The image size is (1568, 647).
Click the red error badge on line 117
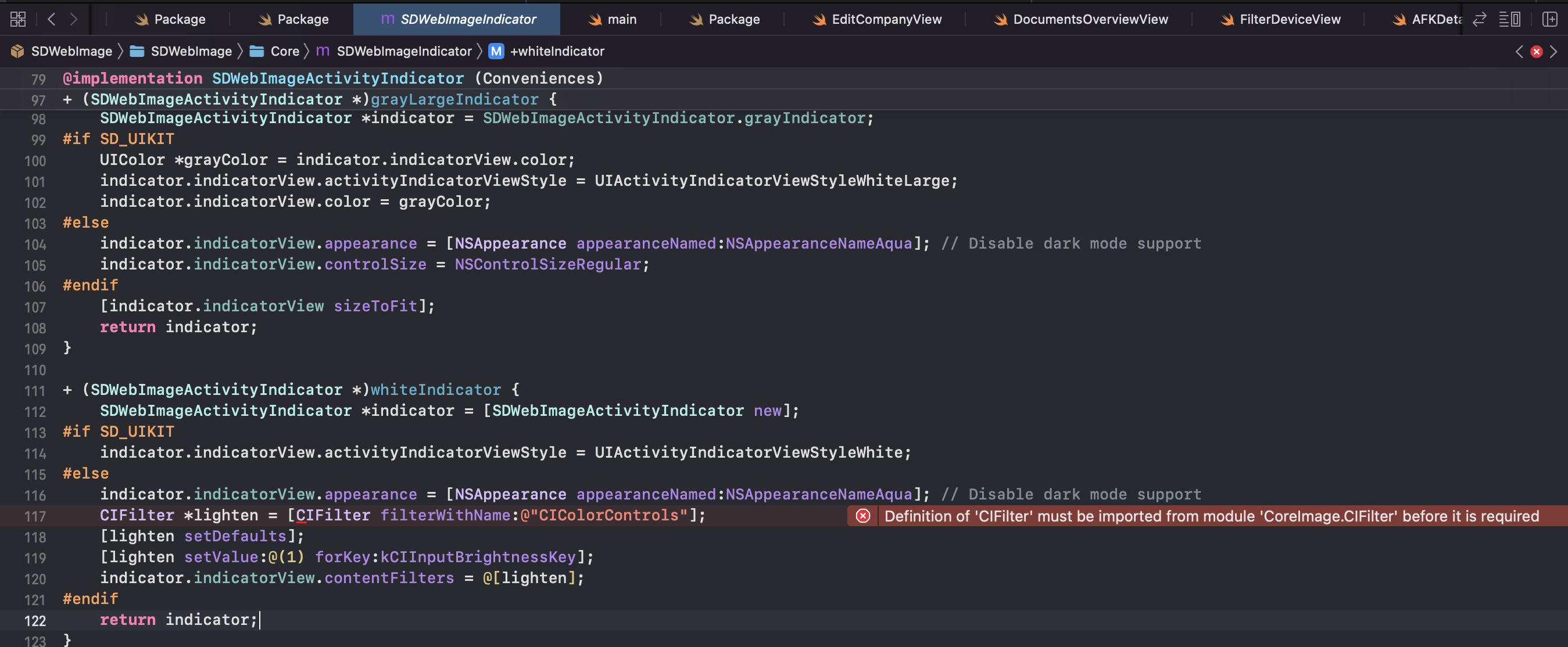[862, 516]
